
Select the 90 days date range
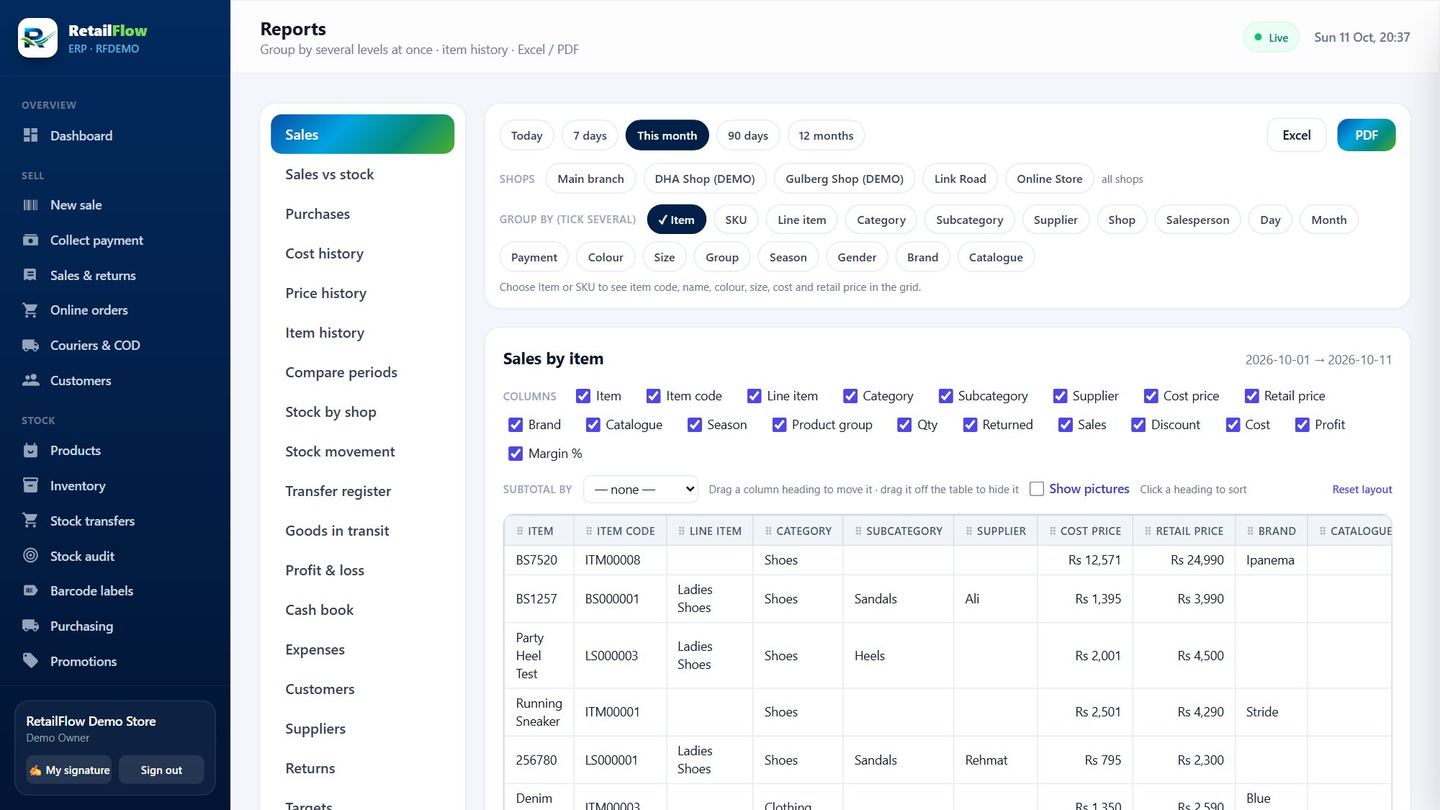click(x=748, y=135)
